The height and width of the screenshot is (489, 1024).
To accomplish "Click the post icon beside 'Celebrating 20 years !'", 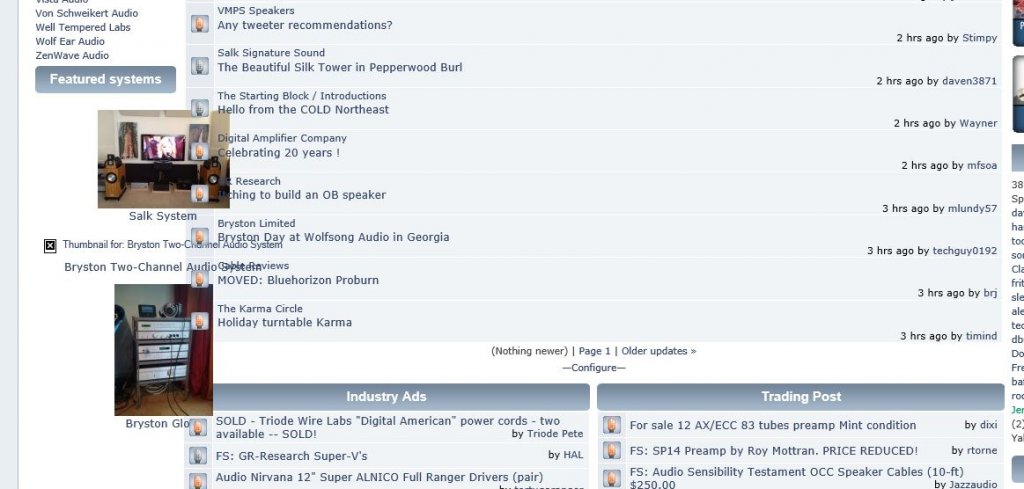I will (200, 151).
